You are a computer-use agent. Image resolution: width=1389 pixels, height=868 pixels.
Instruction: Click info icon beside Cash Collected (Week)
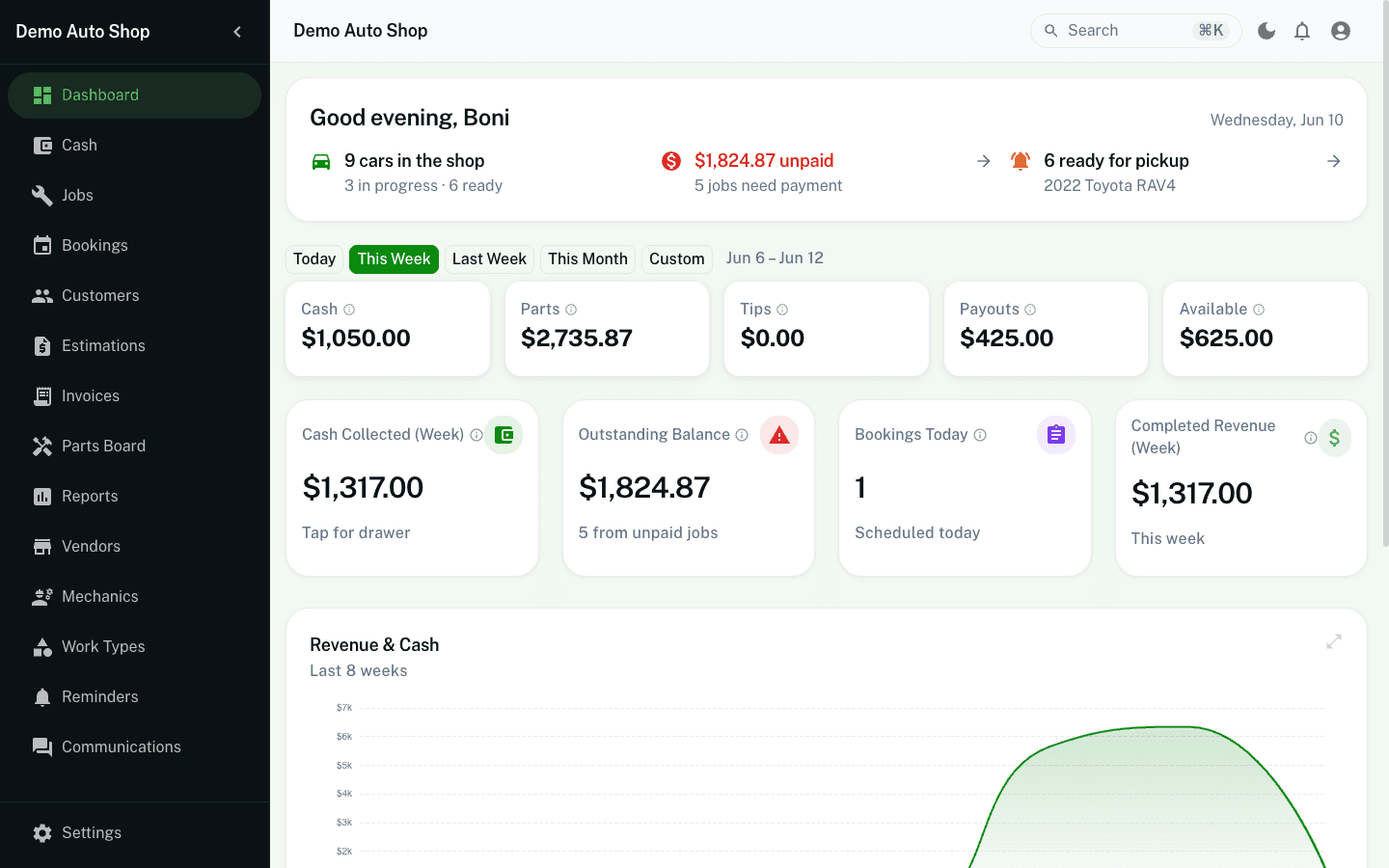pyautogui.click(x=477, y=435)
